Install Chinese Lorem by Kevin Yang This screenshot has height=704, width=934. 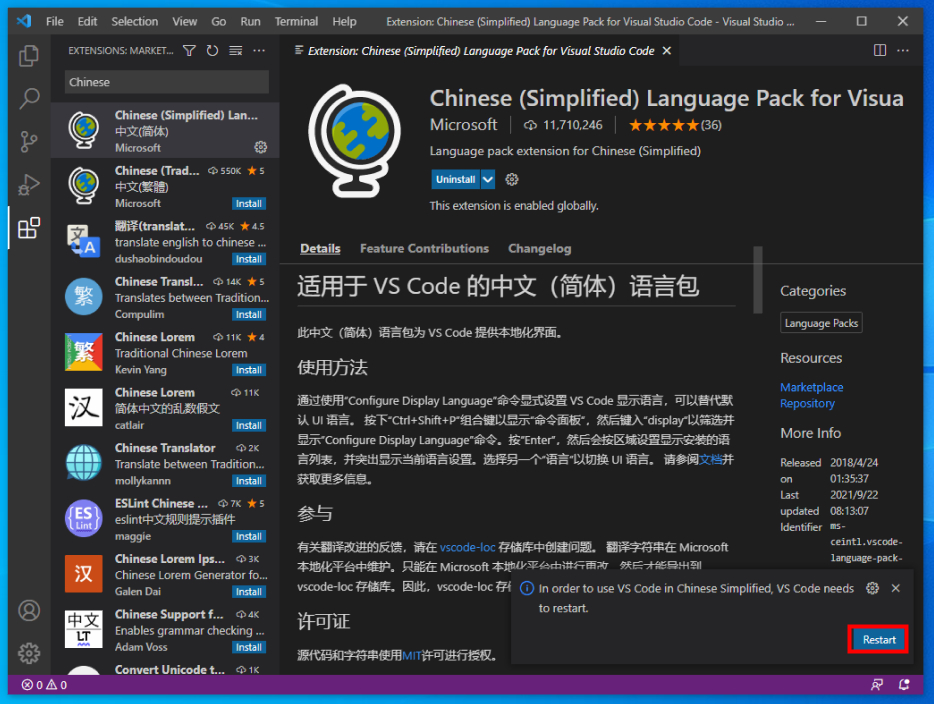(248, 370)
